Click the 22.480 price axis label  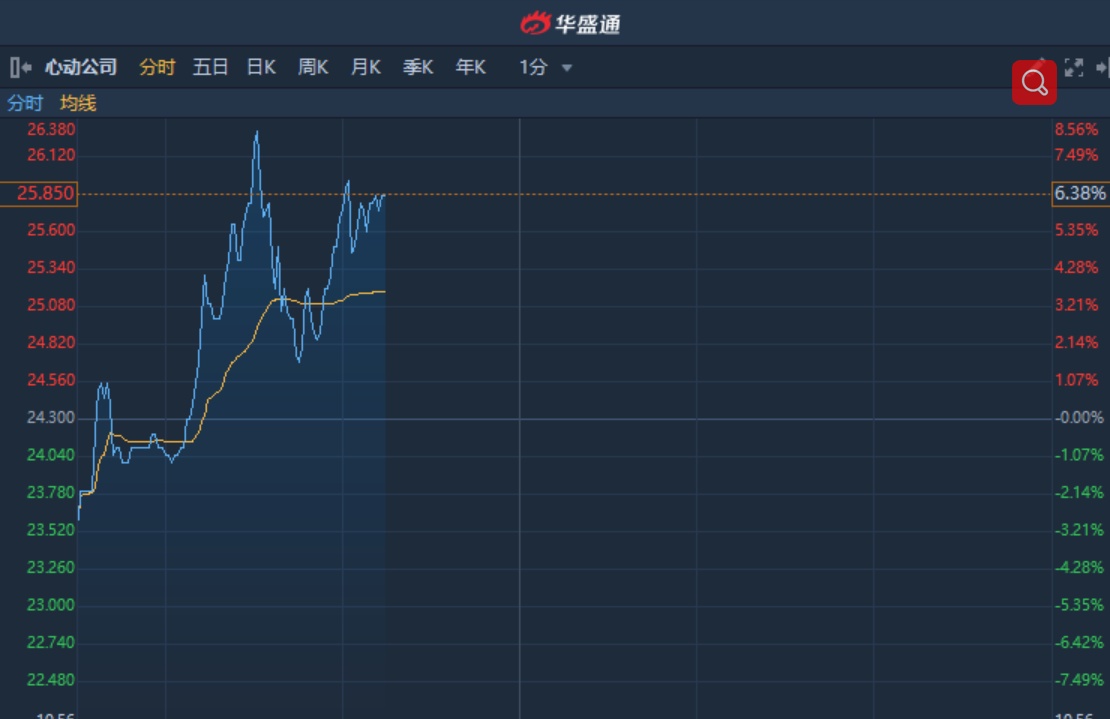coord(51,680)
